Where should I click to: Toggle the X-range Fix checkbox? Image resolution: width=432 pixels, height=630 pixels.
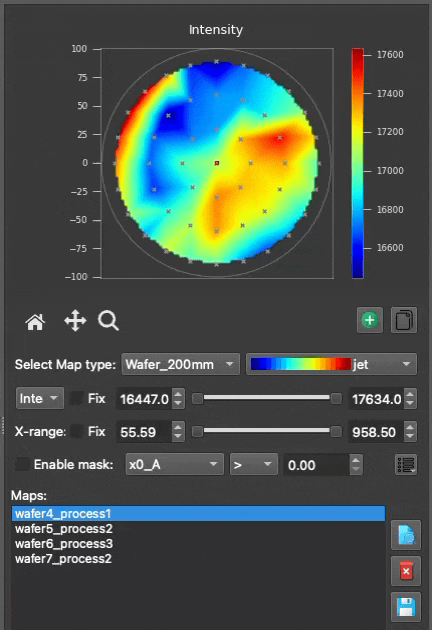(x=77, y=432)
